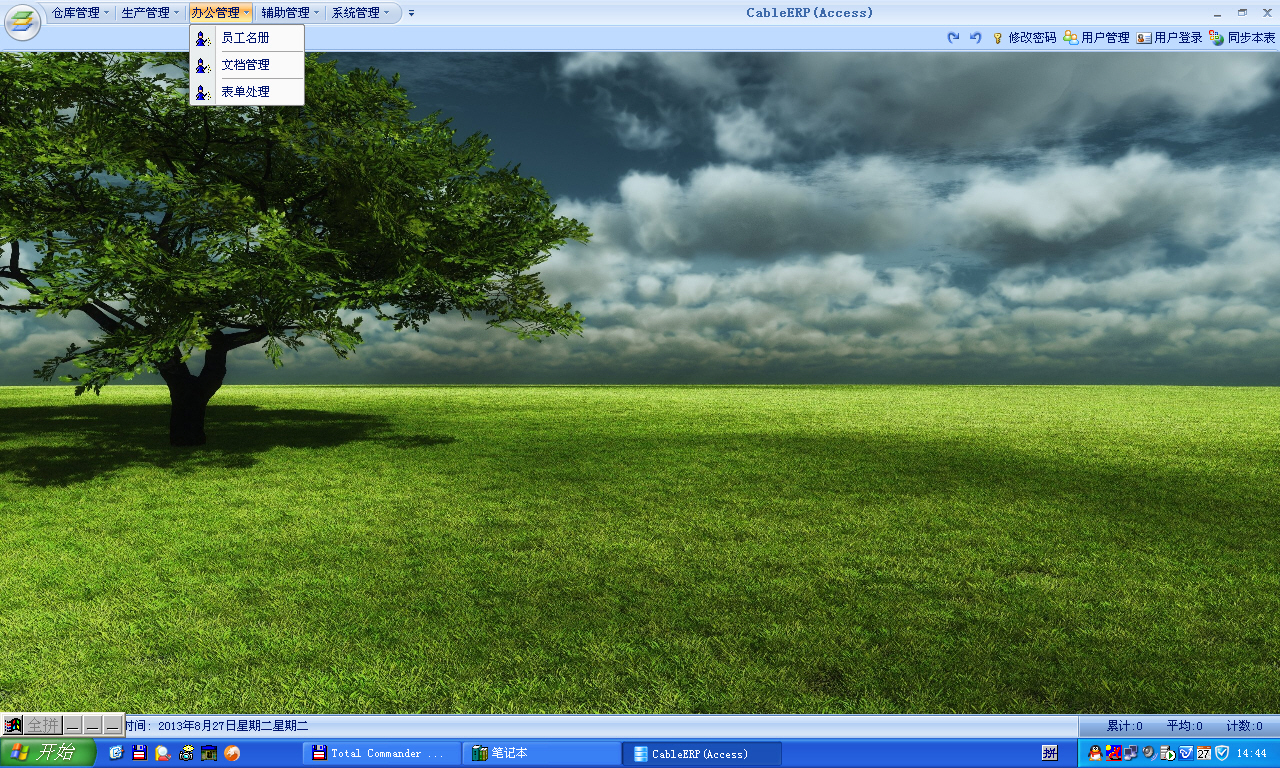This screenshot has width=1280, height=768.
Task: Expand the quick access toolbar customize arrow
Action: coord(411,13)
